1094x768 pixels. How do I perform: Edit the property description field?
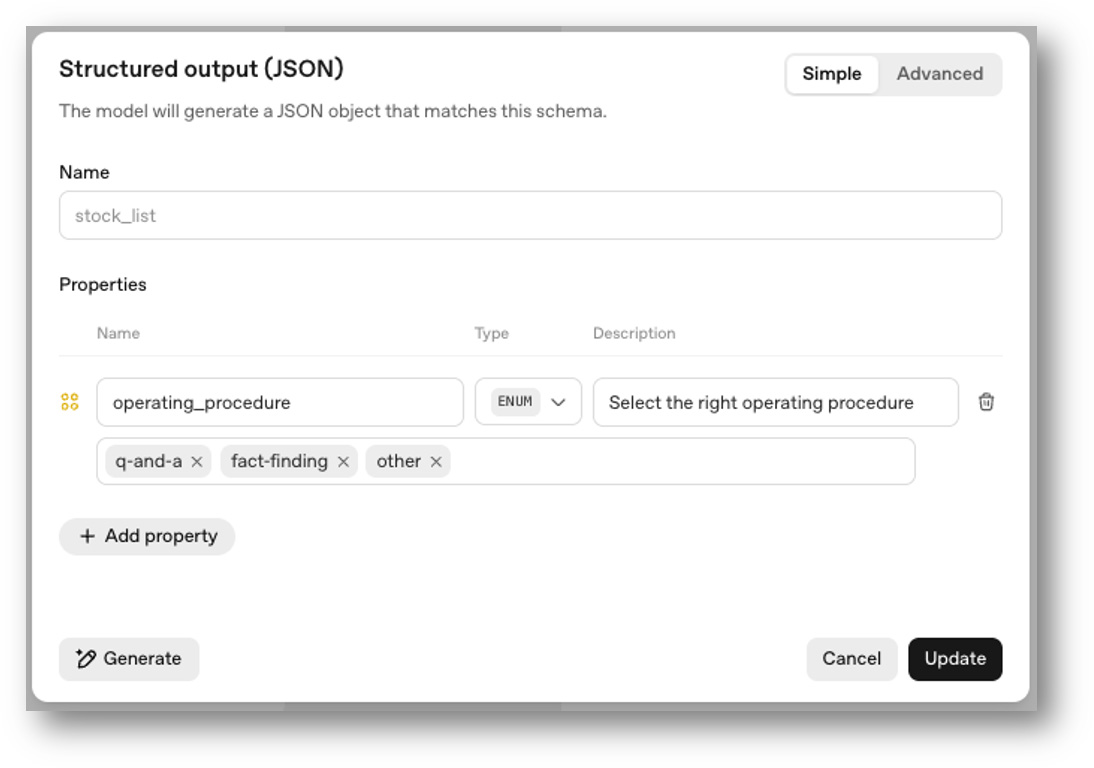point(775,402)
